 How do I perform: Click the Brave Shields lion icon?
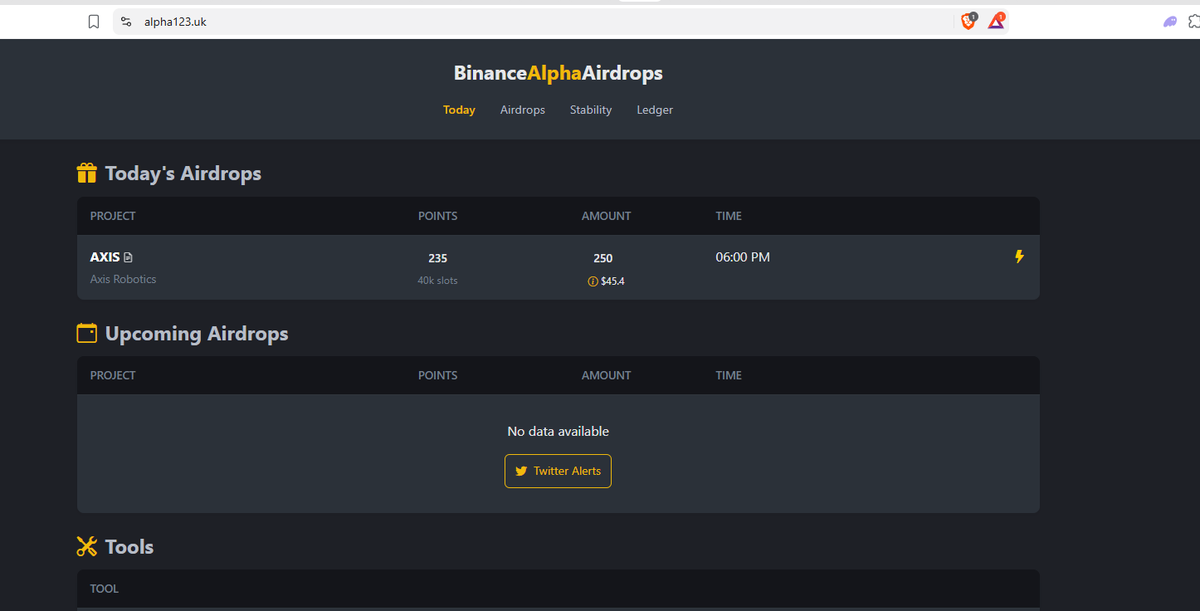click(969, 21)
